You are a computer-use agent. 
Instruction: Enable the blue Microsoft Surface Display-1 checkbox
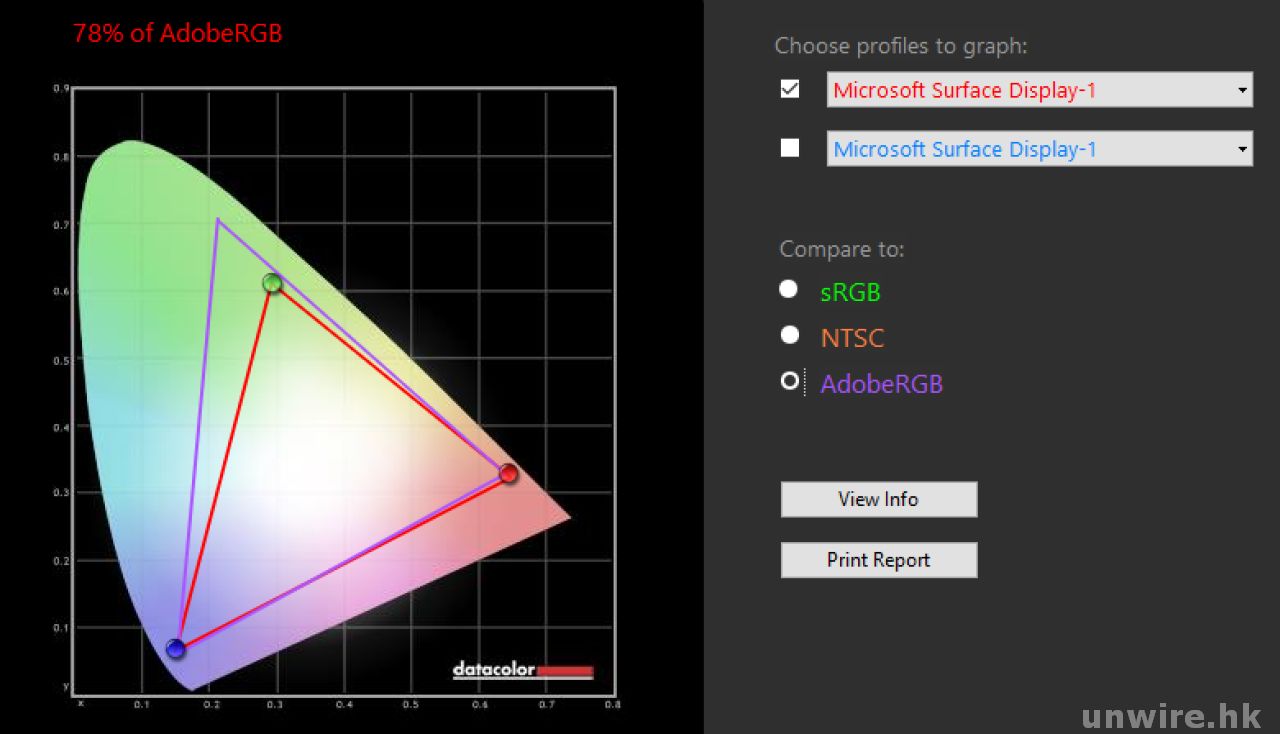click(790, 148)
